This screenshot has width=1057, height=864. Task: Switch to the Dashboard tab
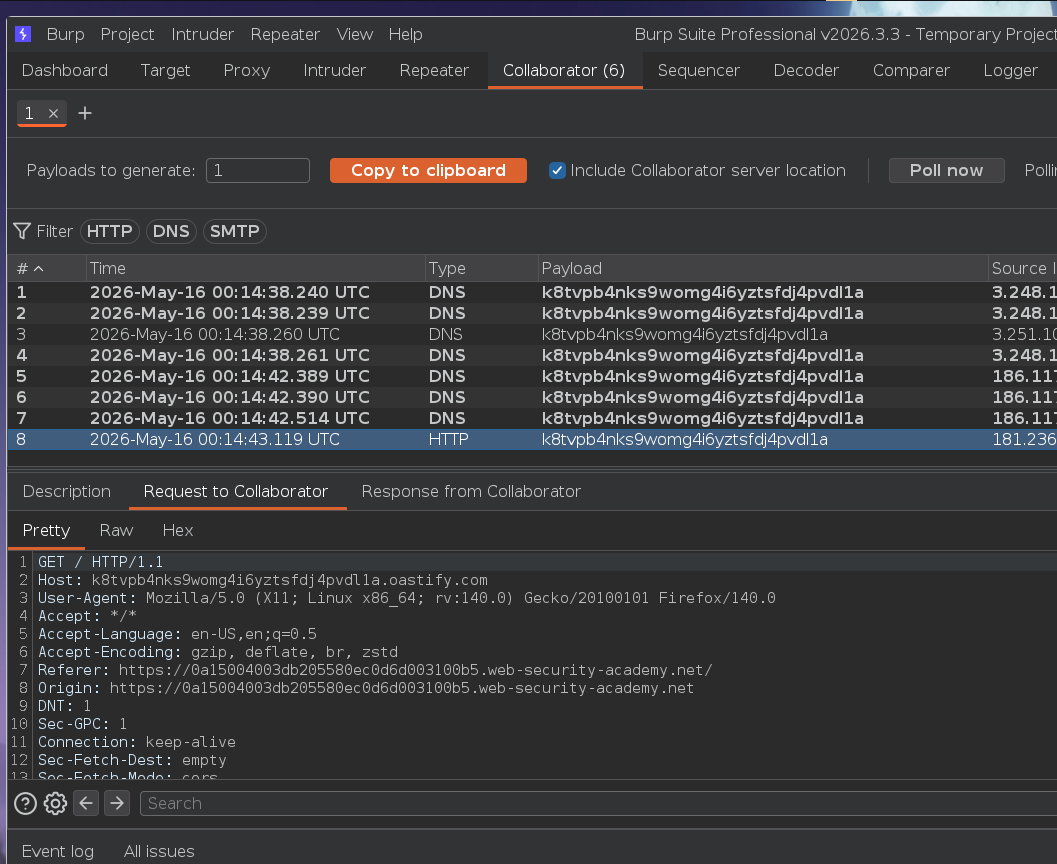pos(65,71)
